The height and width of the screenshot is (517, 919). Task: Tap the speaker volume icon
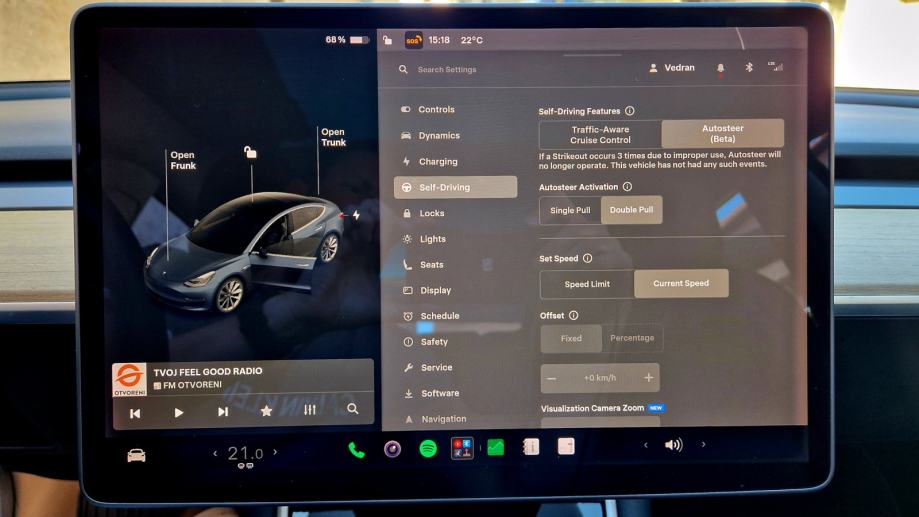[673, 445]
